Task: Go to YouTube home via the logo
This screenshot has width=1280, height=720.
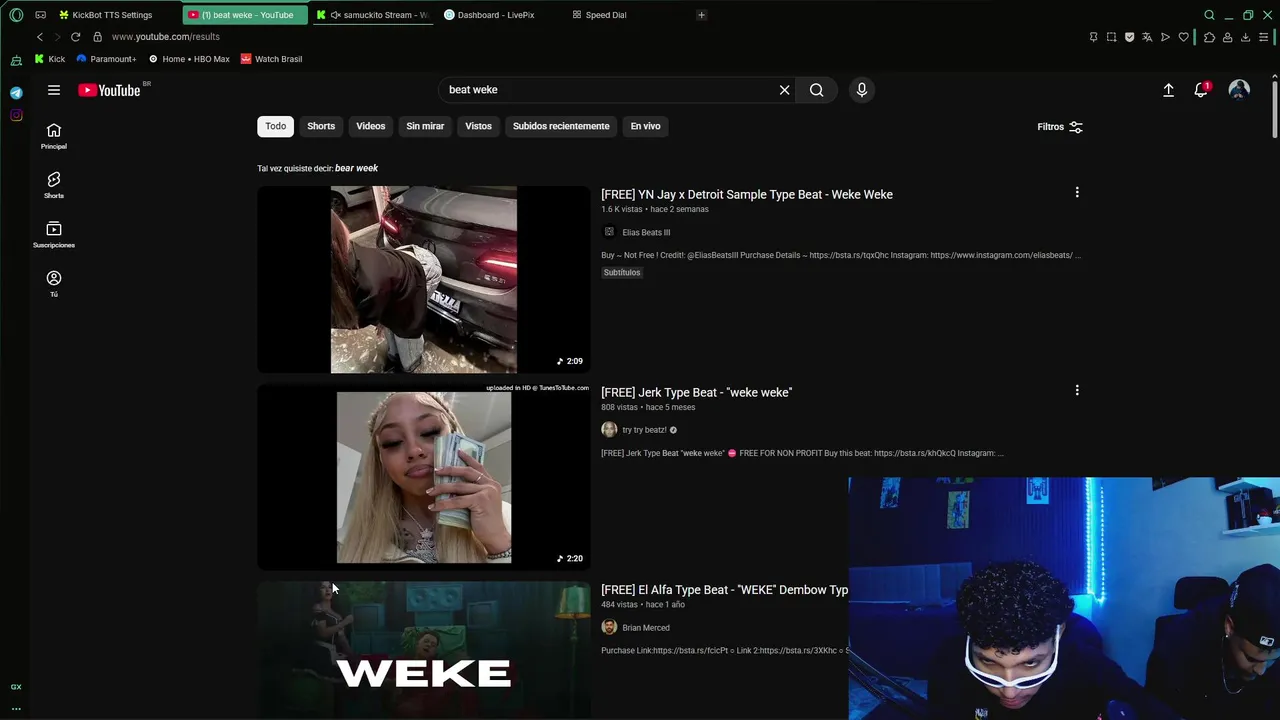Action: 110,90
